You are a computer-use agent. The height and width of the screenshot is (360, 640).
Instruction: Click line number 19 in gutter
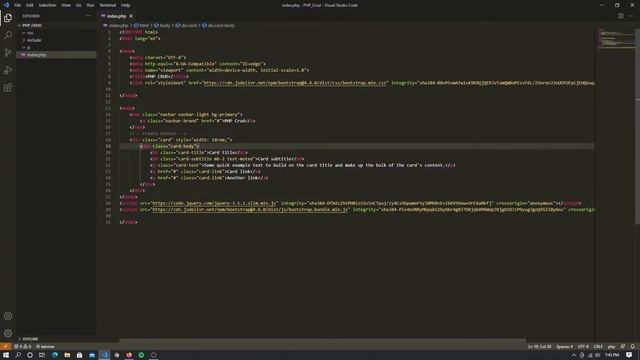tap(108, 146)
